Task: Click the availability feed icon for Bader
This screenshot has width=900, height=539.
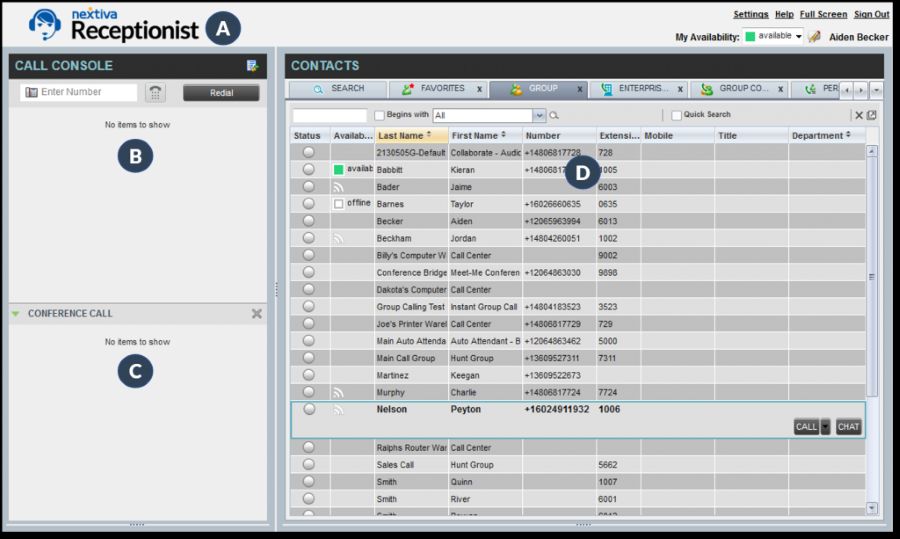Action: pos(339,187)
